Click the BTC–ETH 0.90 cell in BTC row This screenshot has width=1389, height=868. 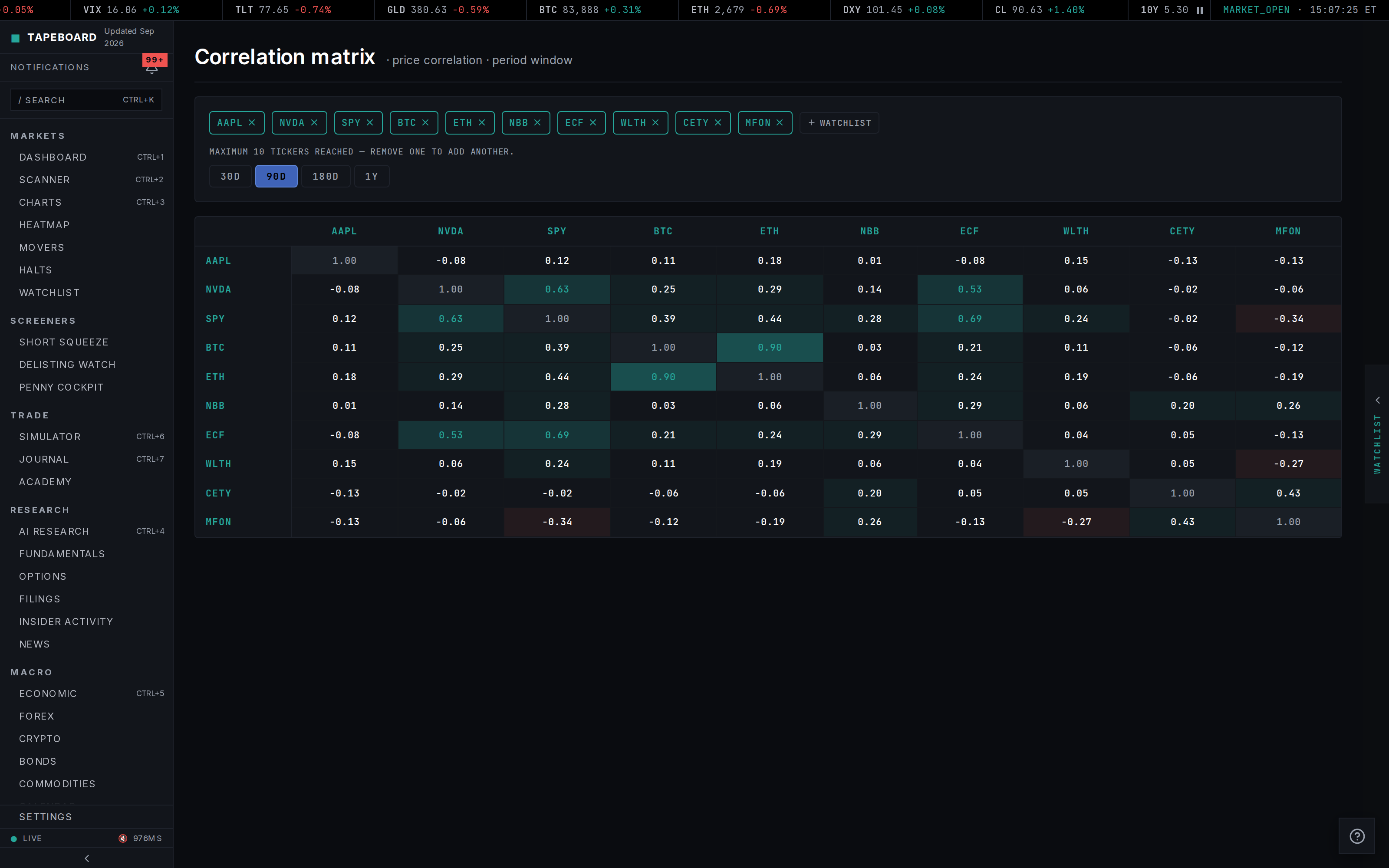[770, 347]
